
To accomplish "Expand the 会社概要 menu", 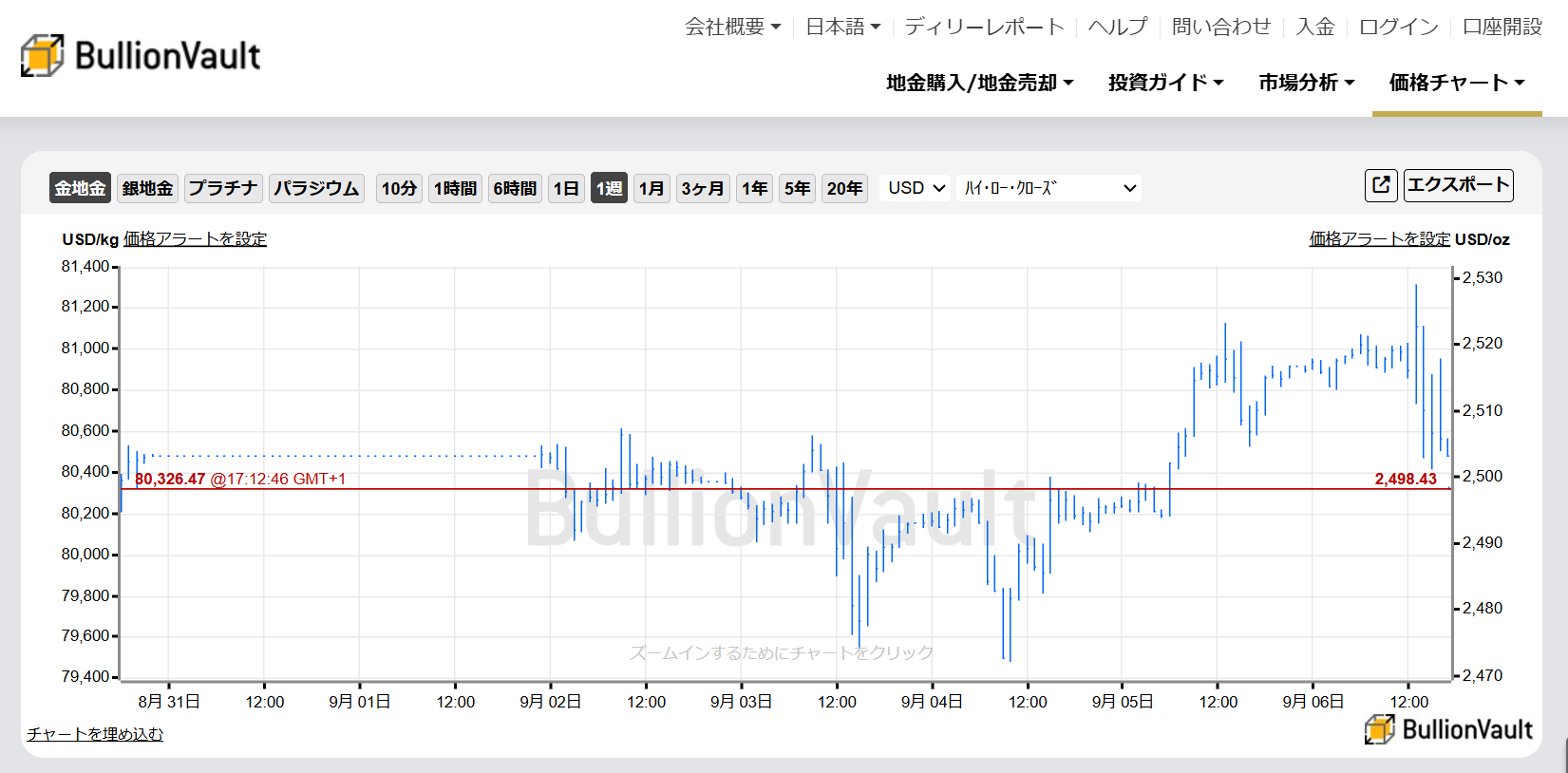I will click(x=732, y=27).
